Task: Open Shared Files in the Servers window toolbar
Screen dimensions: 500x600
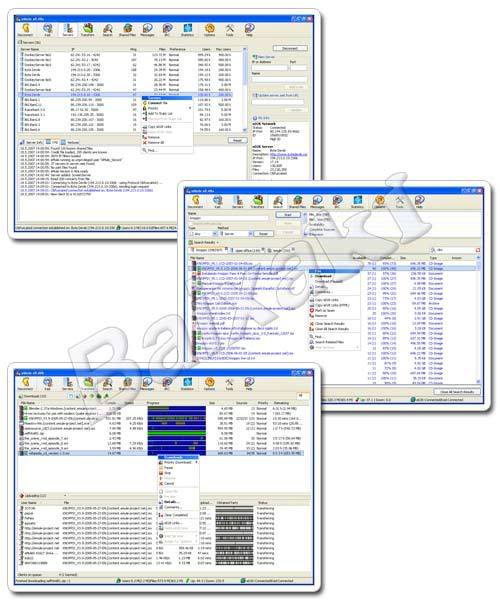Action: [127, 30]
